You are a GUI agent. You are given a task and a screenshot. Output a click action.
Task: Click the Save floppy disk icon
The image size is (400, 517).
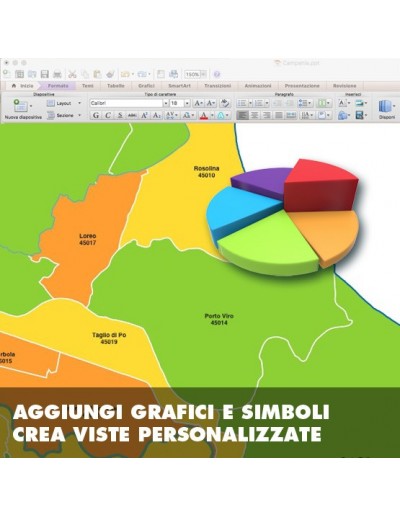[45, 74]
